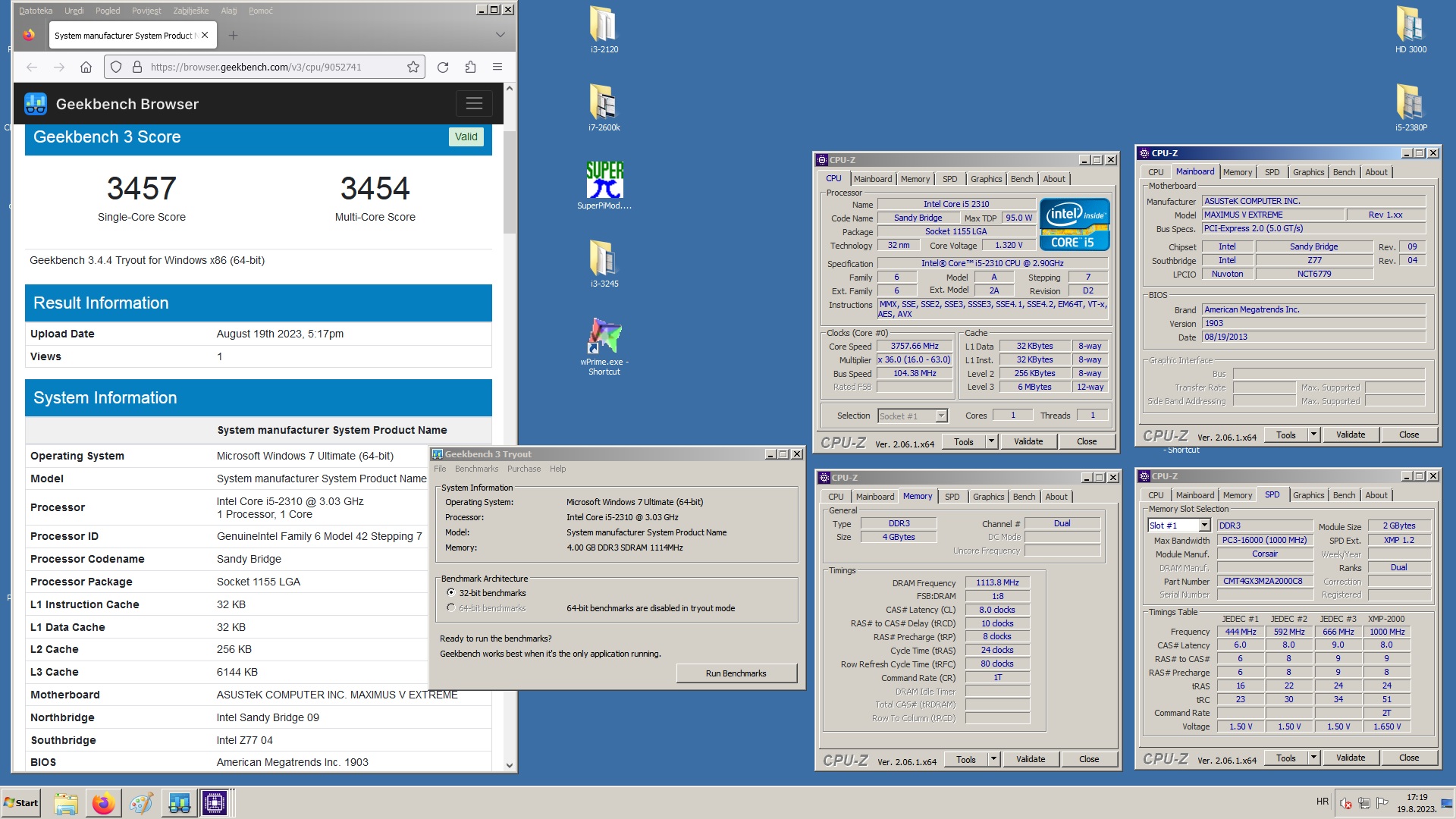Image resolution: width=1456 pixels, height=819 pixels.
Task: Go forward with the Firefox forward arrow
Action: click(x=59, y=67)
